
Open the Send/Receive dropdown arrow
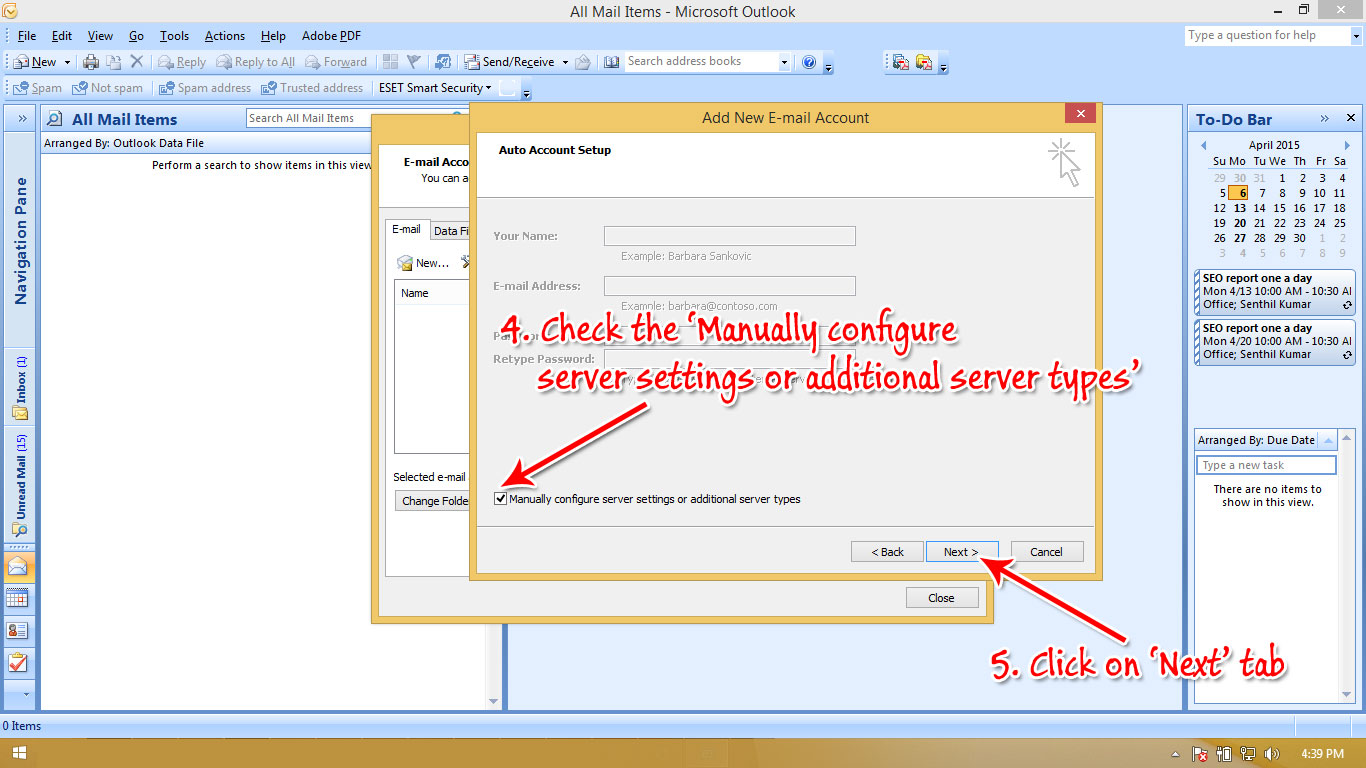point(564,61)
